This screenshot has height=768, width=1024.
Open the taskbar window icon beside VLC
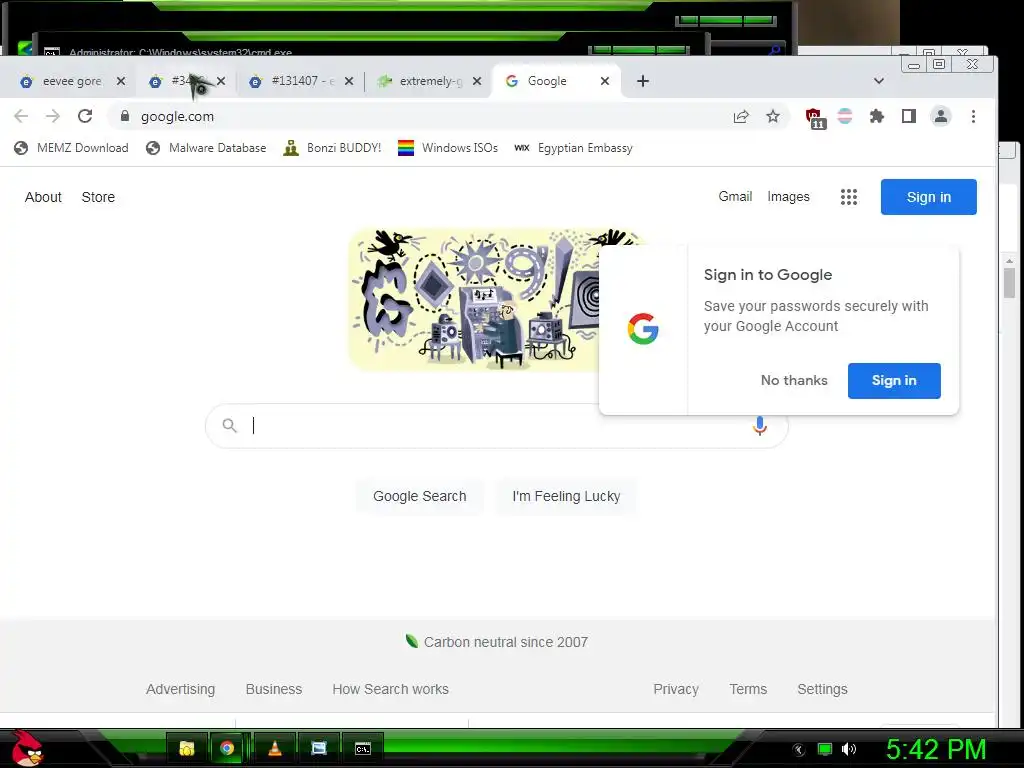pos(319,748)
